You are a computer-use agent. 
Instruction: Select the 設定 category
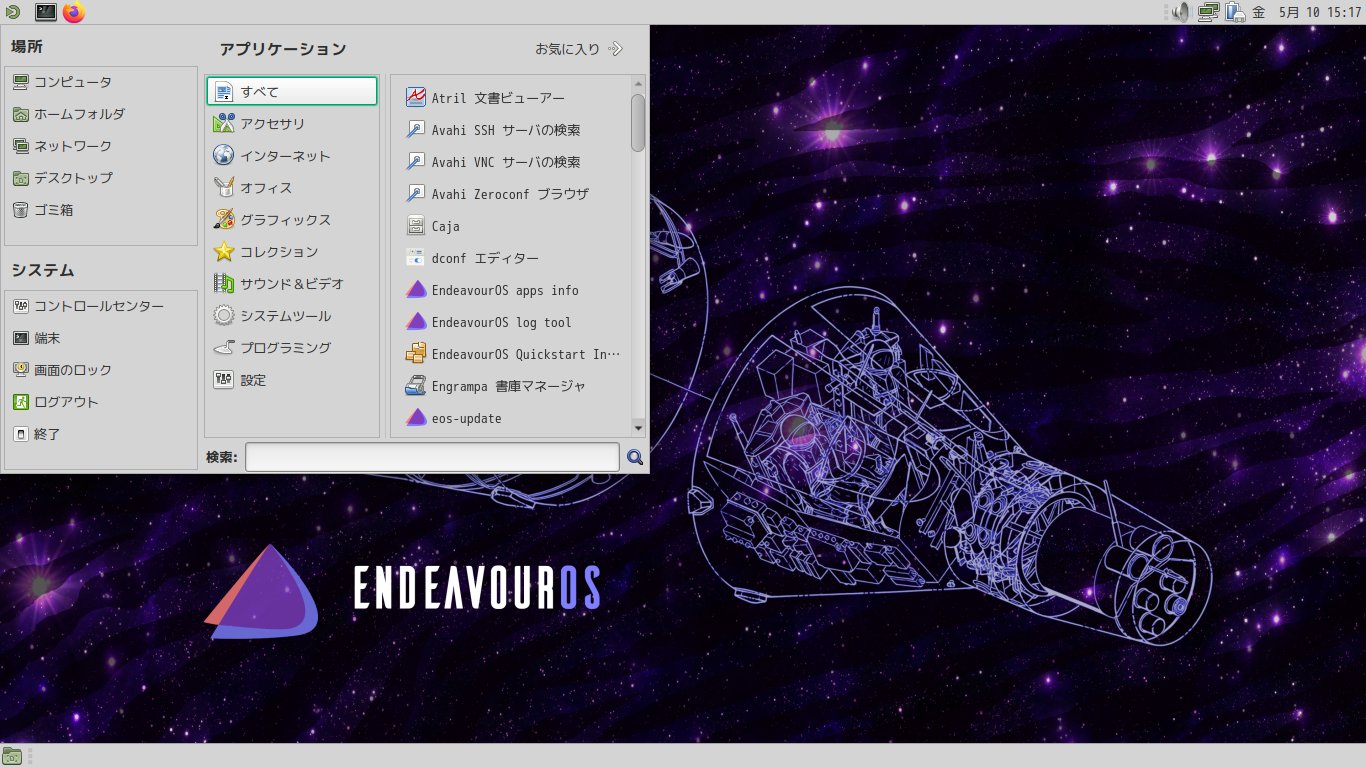292,380
